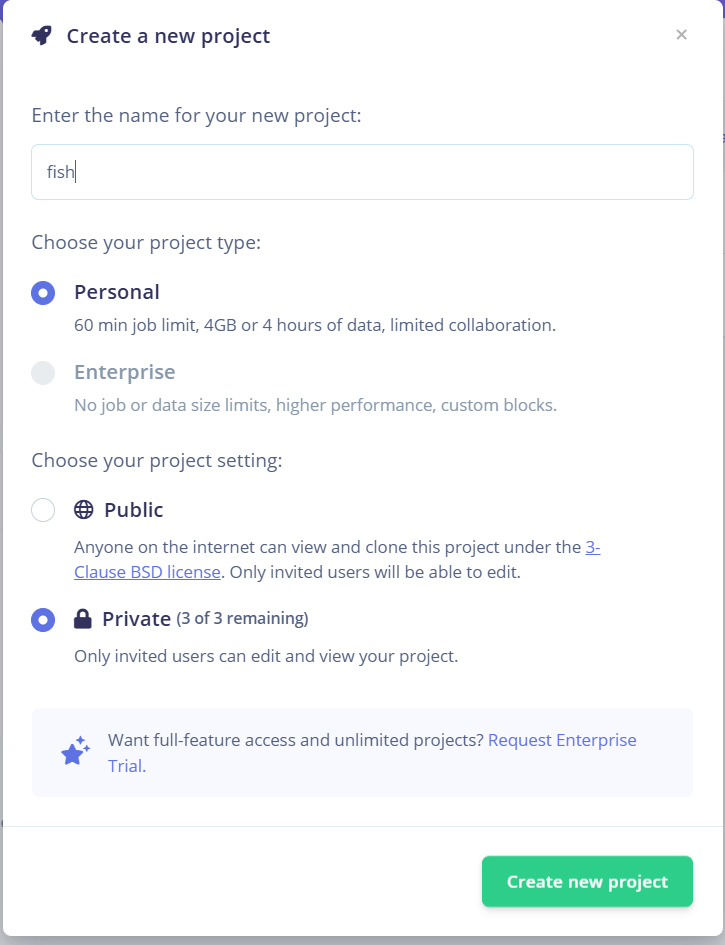Click the padlock icon beside Private

(83, 619)
